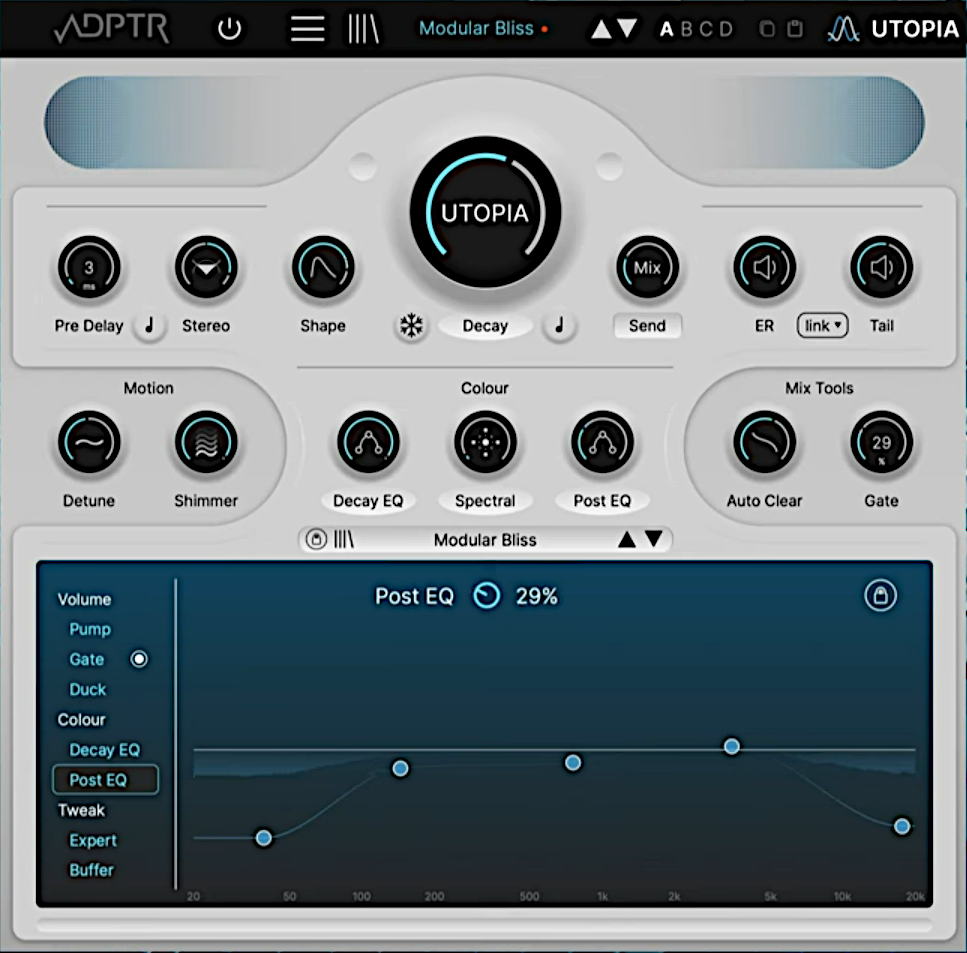The image size is (967, 953).
Task: Open the link dropdown between ER and Tail
Action: pos(823,325)
